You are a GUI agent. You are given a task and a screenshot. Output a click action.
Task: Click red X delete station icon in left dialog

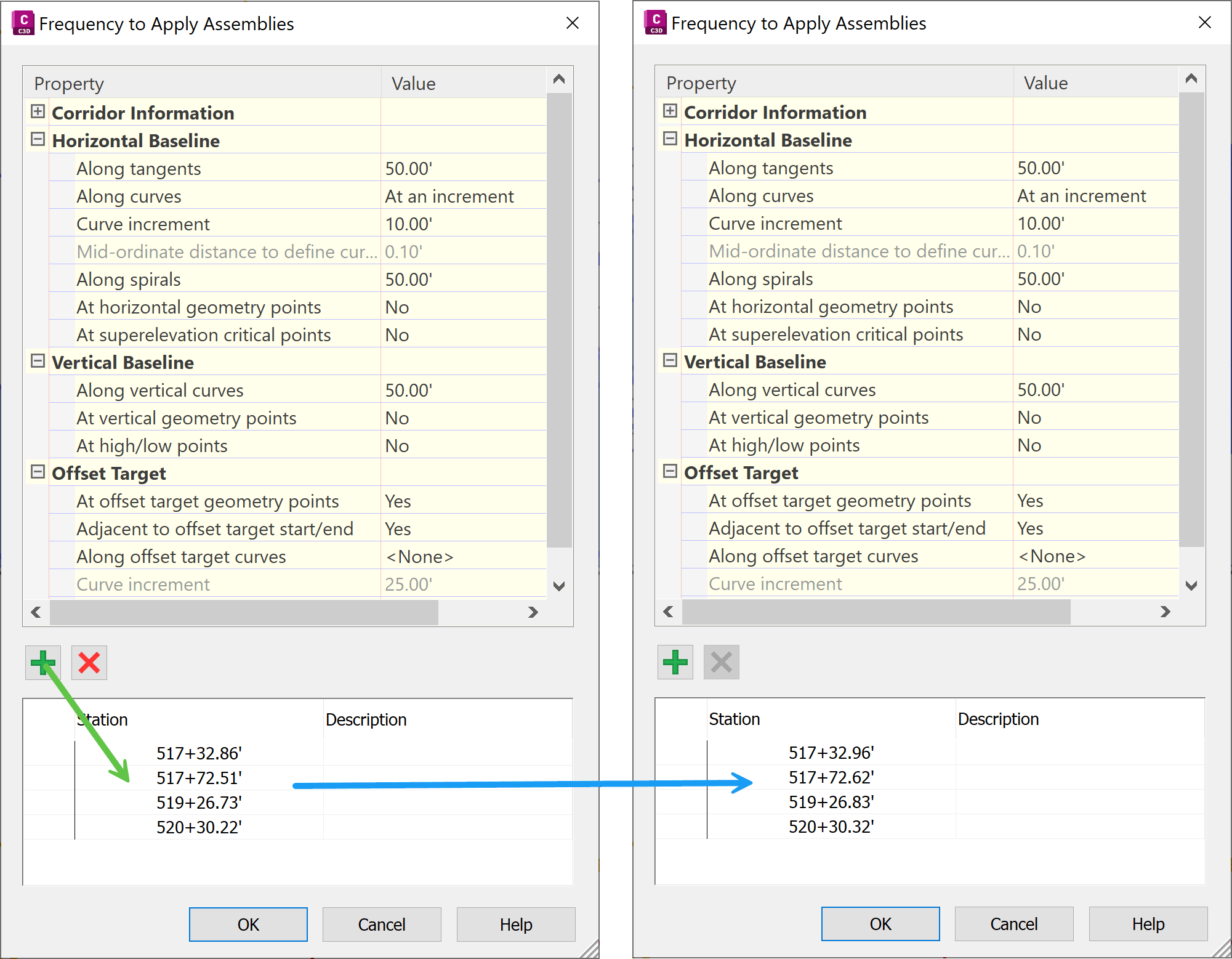click(89, 663)
